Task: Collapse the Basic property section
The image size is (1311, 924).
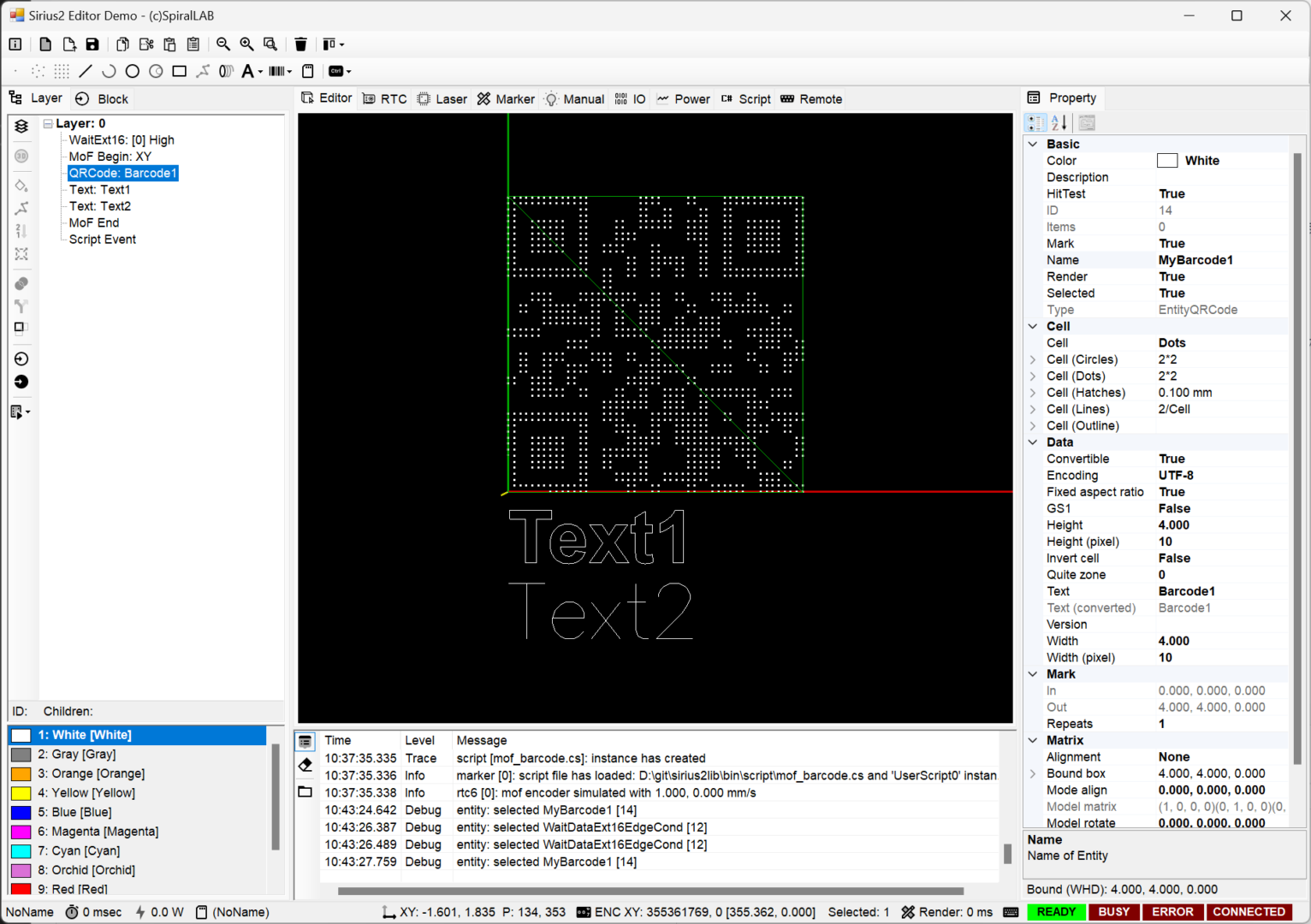Action: [x=1033, y=144]
